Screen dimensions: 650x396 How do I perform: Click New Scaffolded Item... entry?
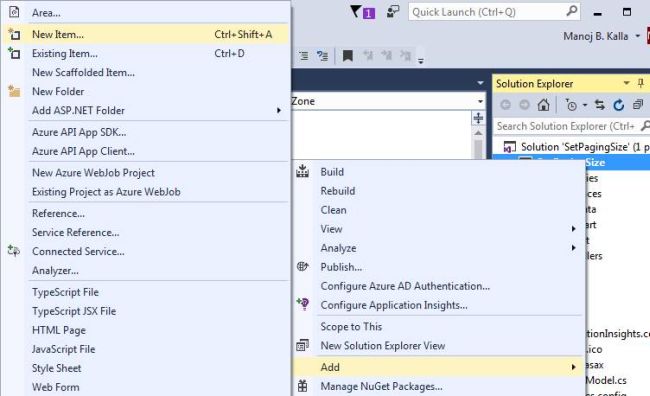[145, 73]
